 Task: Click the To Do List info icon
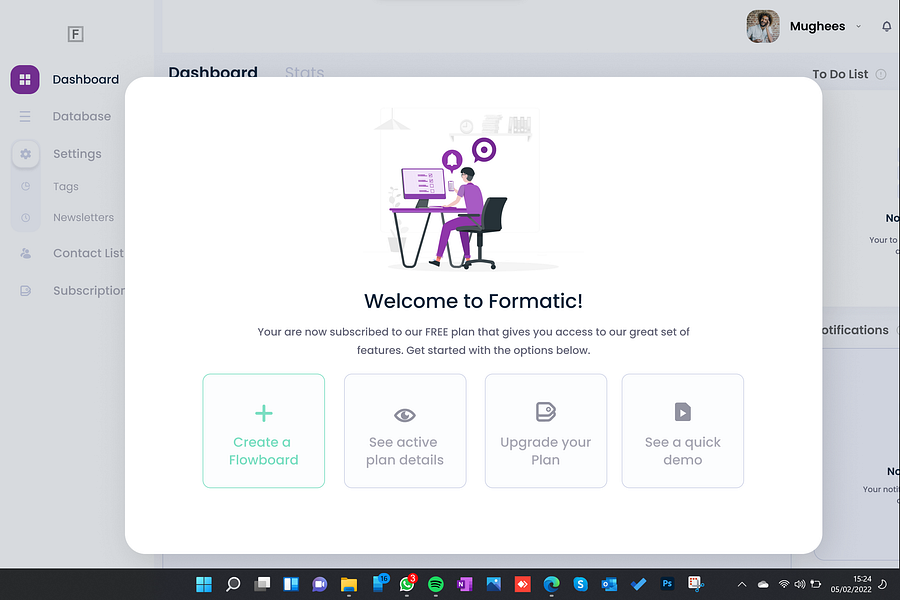click(881, 74)
